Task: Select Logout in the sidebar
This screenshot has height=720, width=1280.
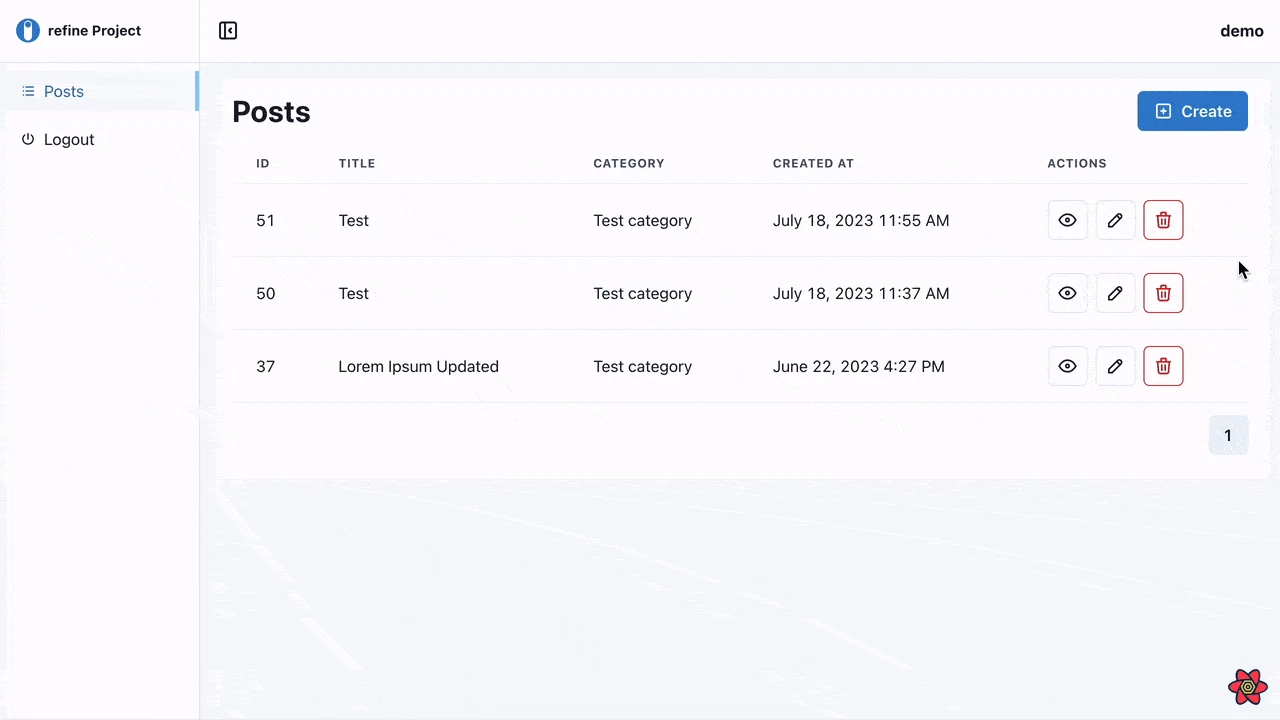Action: 69,139
